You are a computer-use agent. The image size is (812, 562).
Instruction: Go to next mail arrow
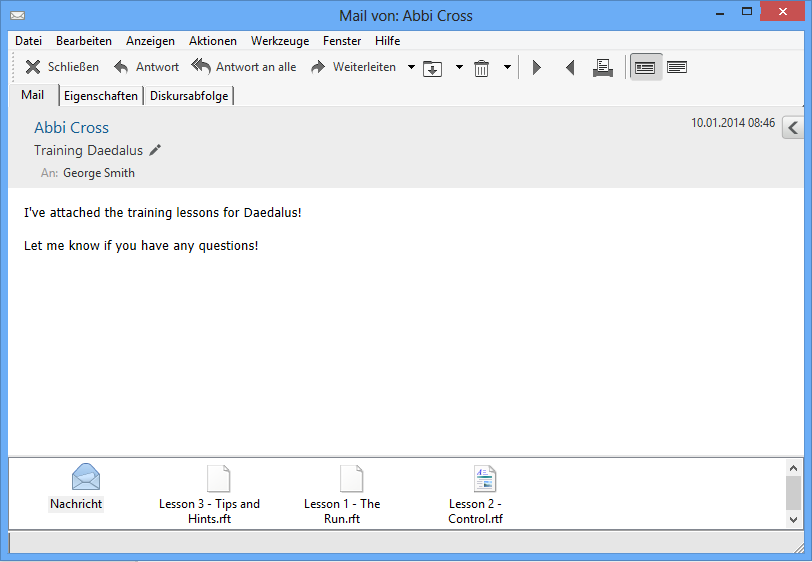tap(536, 67)
